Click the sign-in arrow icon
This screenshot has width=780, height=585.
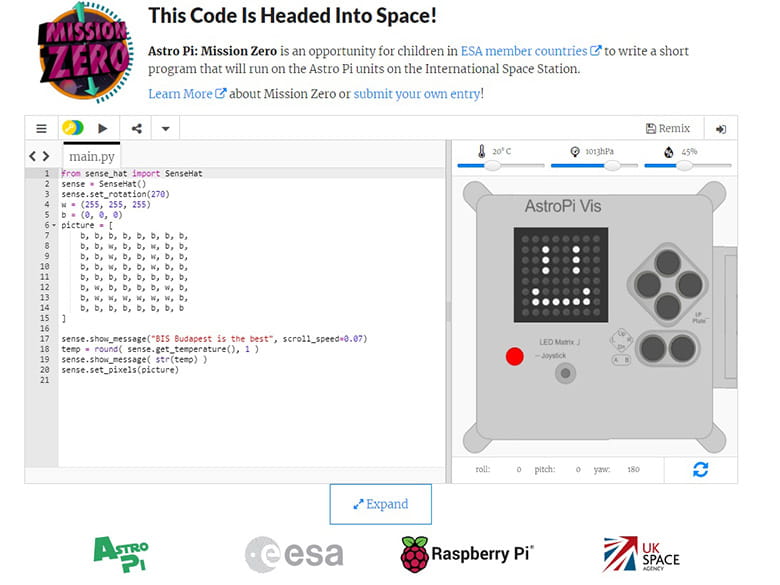click(x=721, y=129)
